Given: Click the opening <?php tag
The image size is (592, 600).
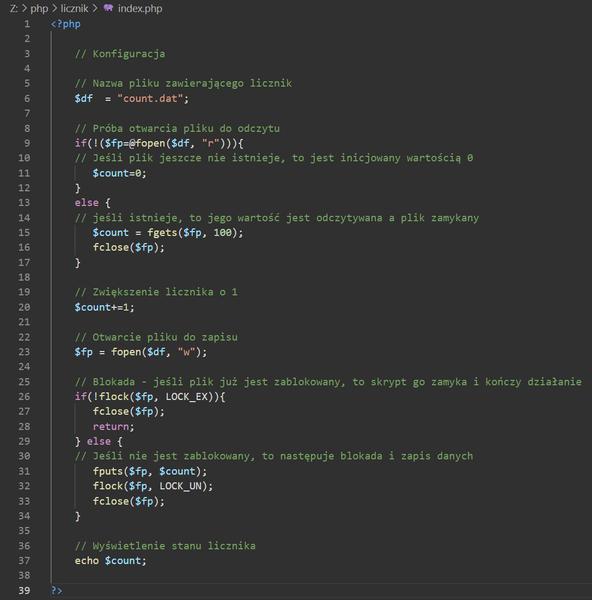Looking at the screenshot, I should coord(65,24).
